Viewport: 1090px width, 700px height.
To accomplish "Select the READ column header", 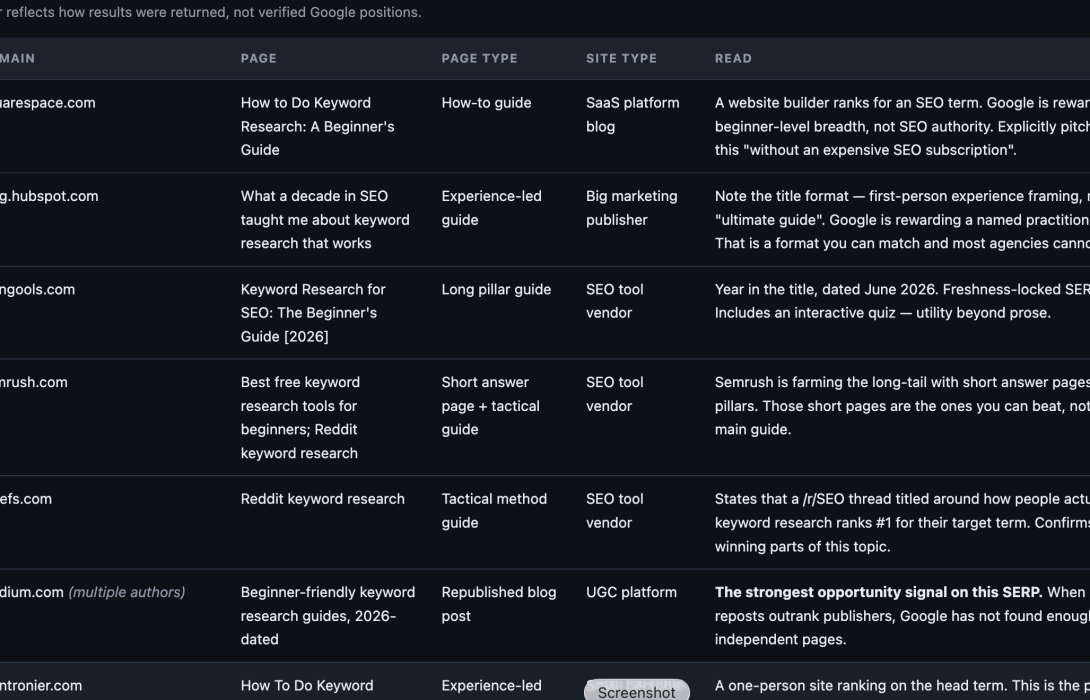I will point(733,58).
